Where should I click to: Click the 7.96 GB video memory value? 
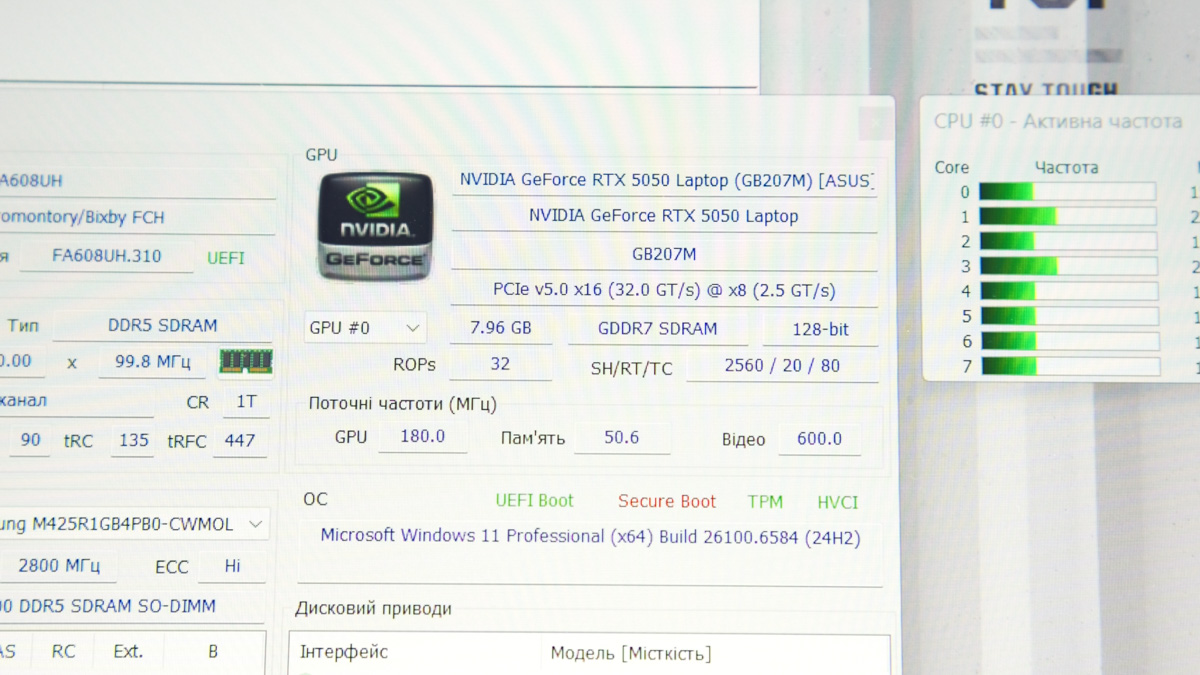click(x=500, y=328)
